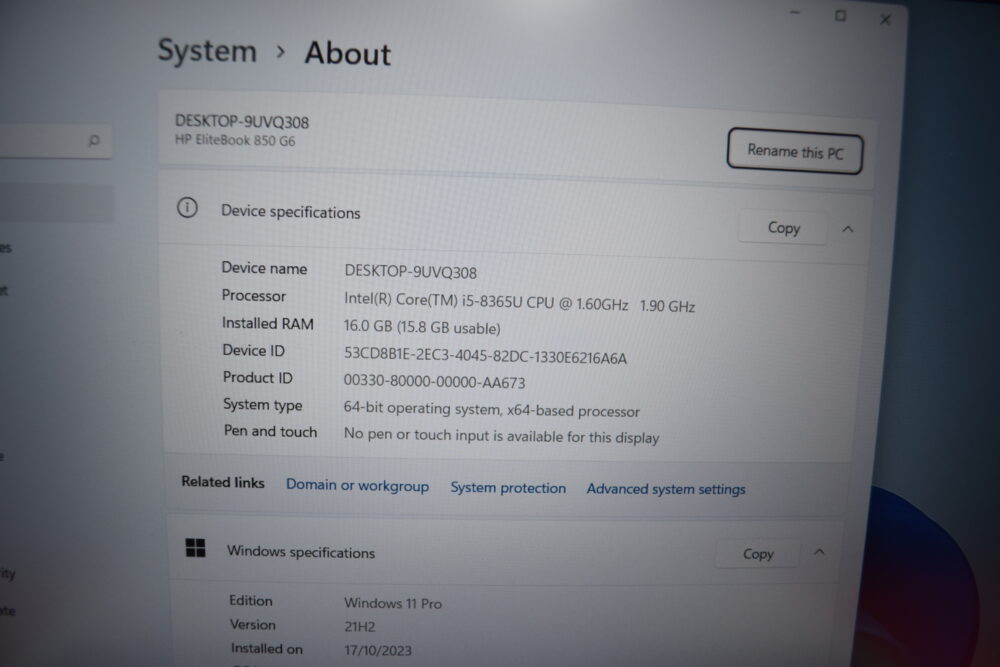Close the Settings window

click(x=885, y=20)
